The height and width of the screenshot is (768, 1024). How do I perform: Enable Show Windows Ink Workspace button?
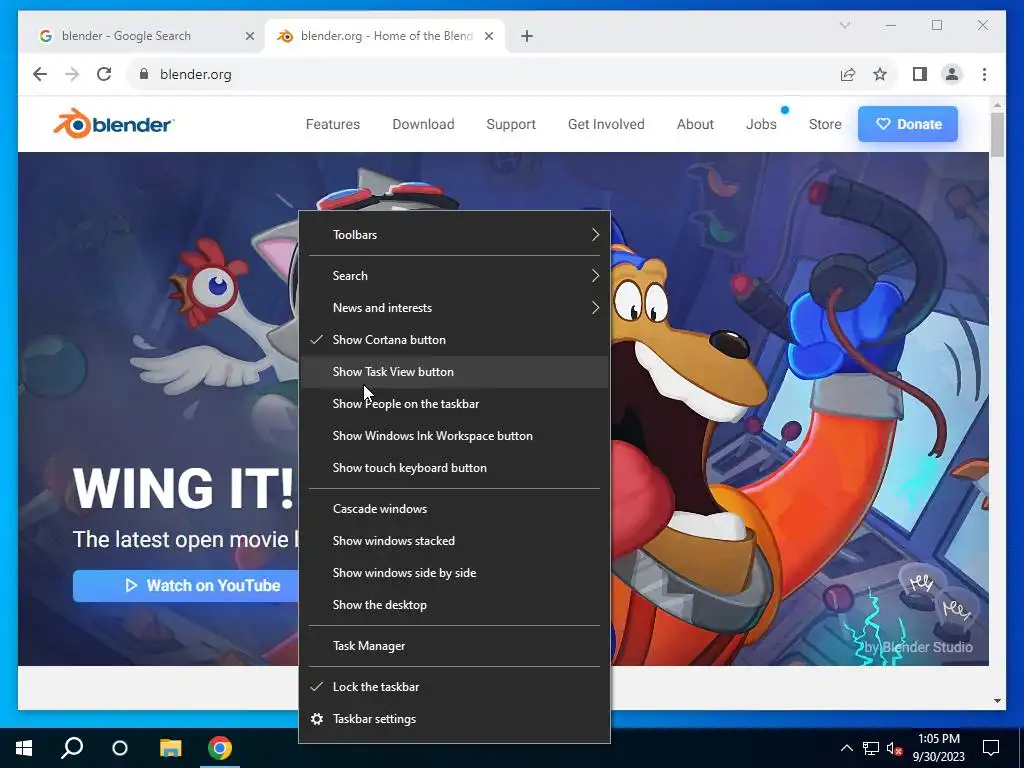coord(454,436)
